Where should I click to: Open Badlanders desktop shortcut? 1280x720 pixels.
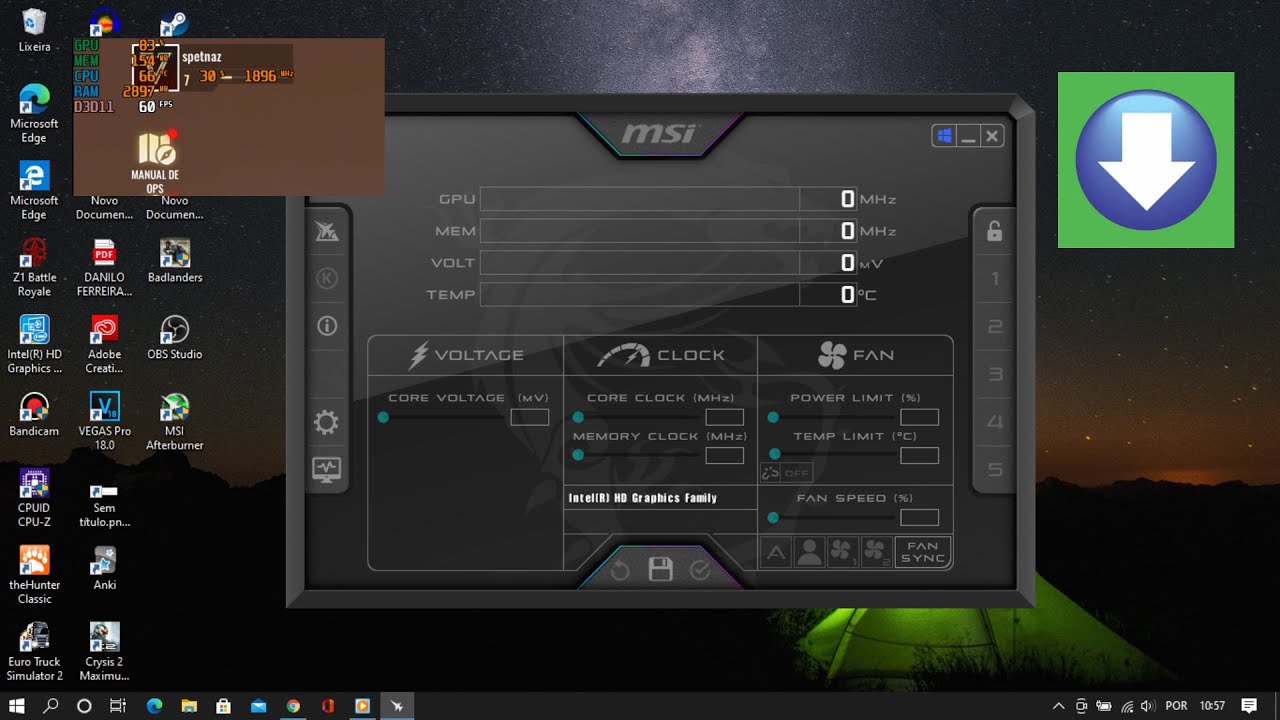pyautogui.click(x=175, y=261)
